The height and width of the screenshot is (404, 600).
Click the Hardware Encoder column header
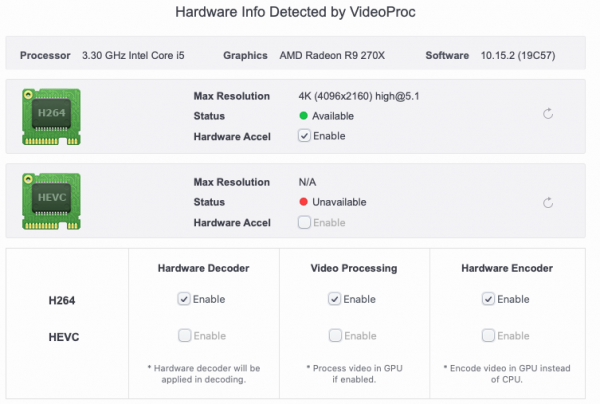point(507,268)
